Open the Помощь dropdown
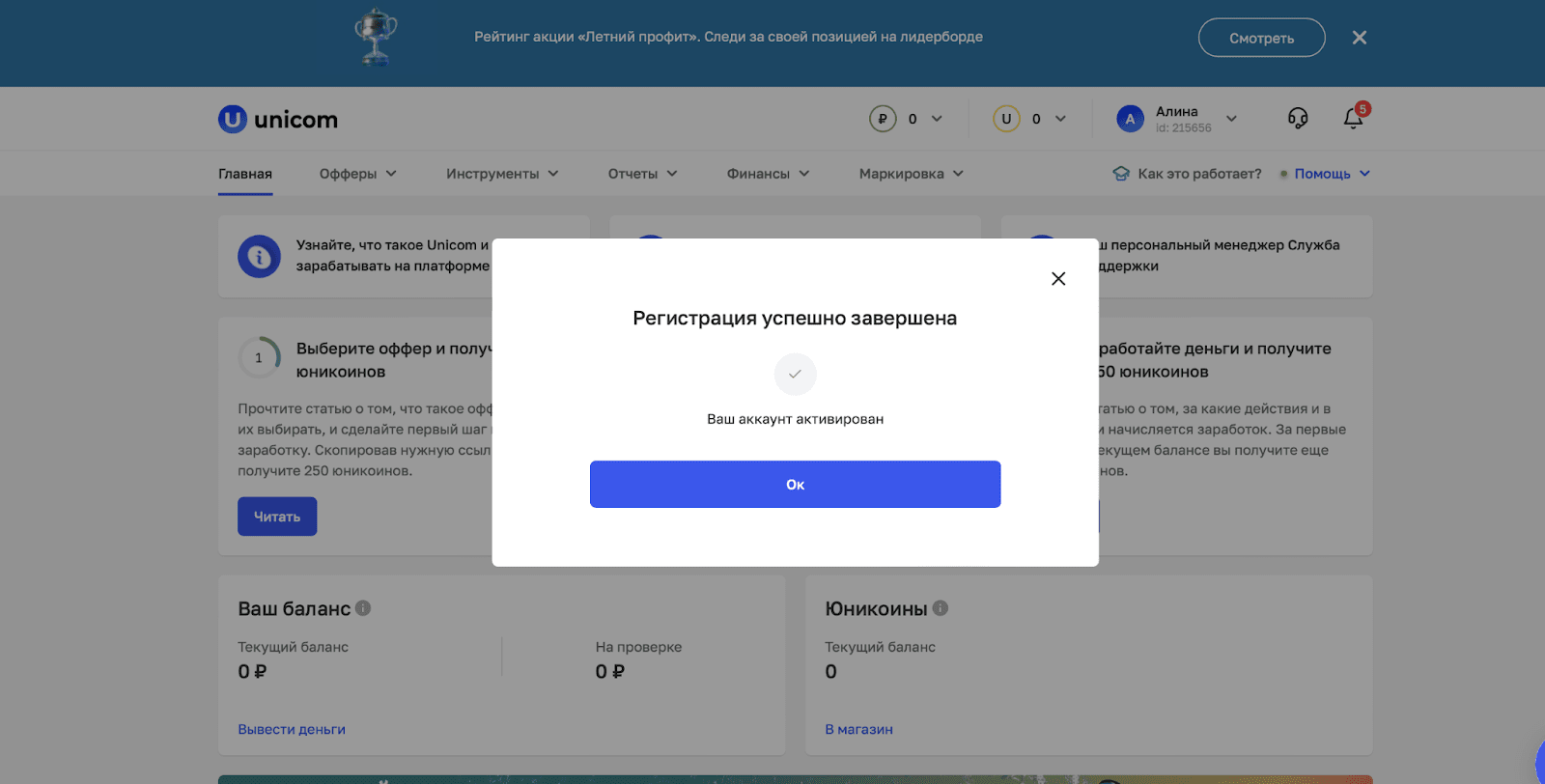The width and height of the screenshot is (1545, 784). click(x=1332, y=174)
